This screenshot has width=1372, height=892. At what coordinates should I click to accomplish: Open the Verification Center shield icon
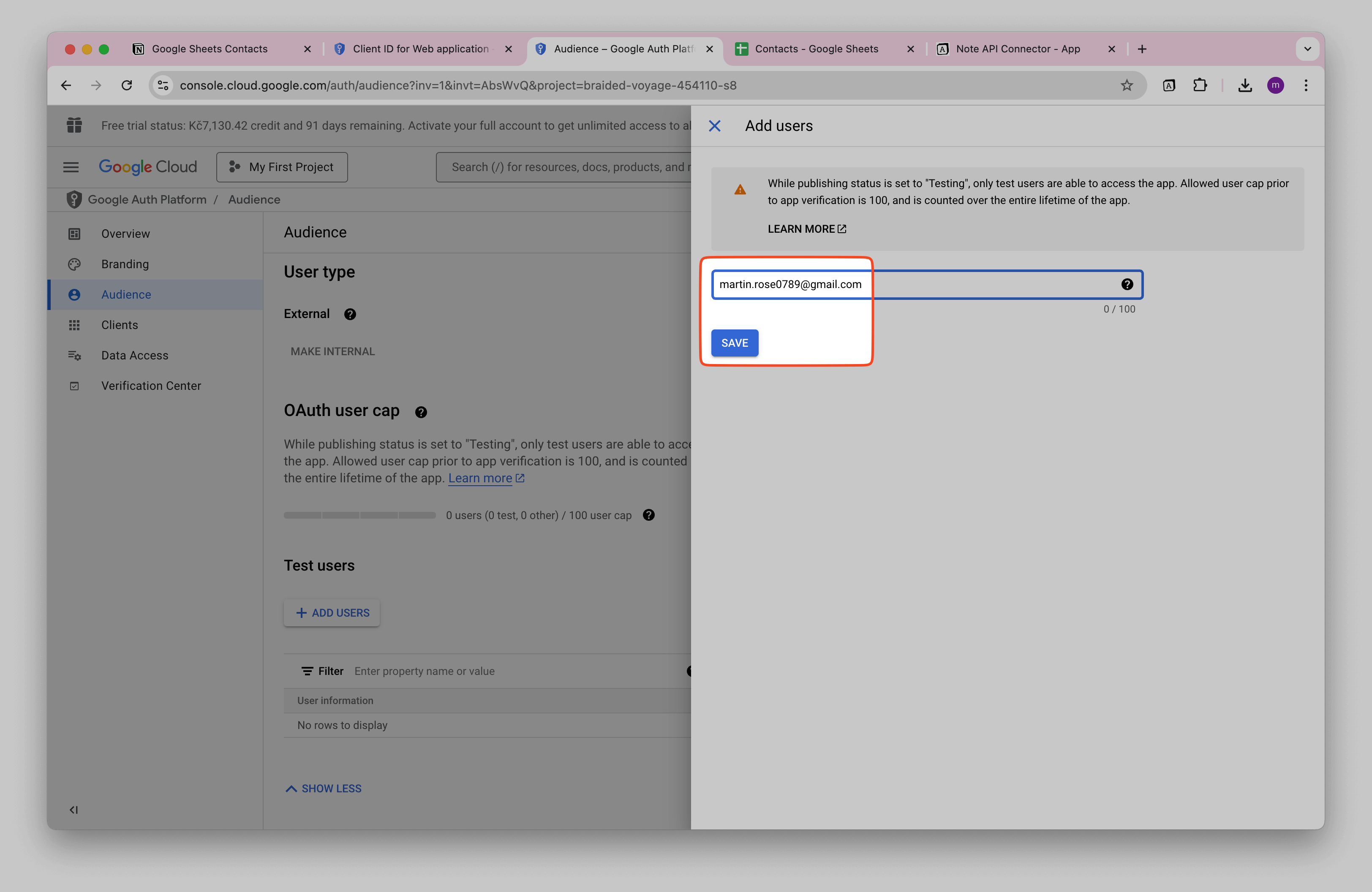coord(74,386)
